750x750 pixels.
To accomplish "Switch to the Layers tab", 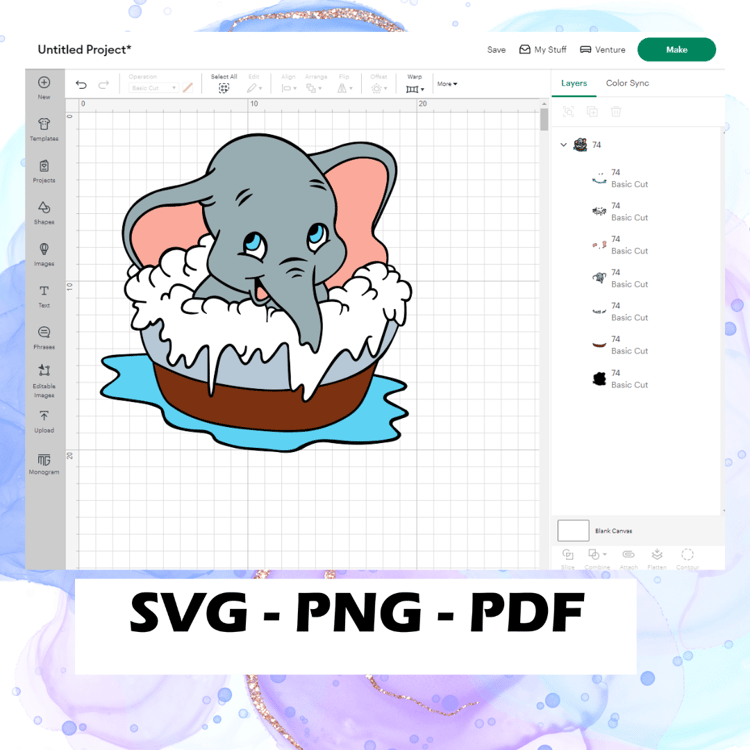I will pyautogui.click(x=574, y=83).
